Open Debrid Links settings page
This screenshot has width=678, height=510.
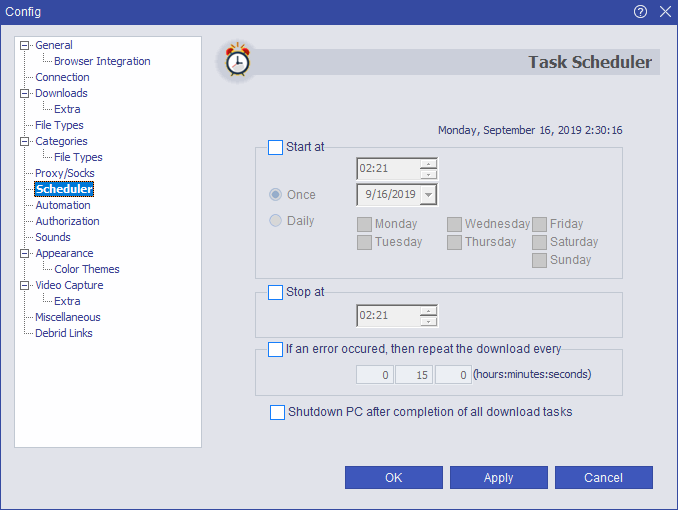[x=64, y=333]
